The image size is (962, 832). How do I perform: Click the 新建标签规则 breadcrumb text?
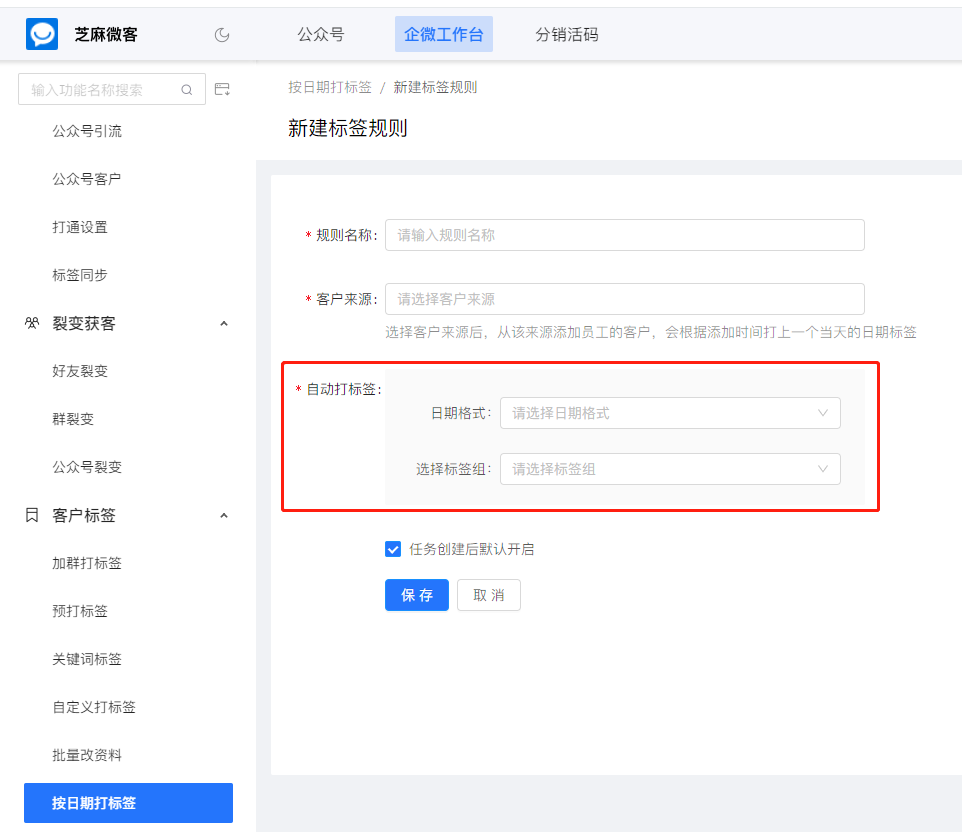tap(435, 87)
